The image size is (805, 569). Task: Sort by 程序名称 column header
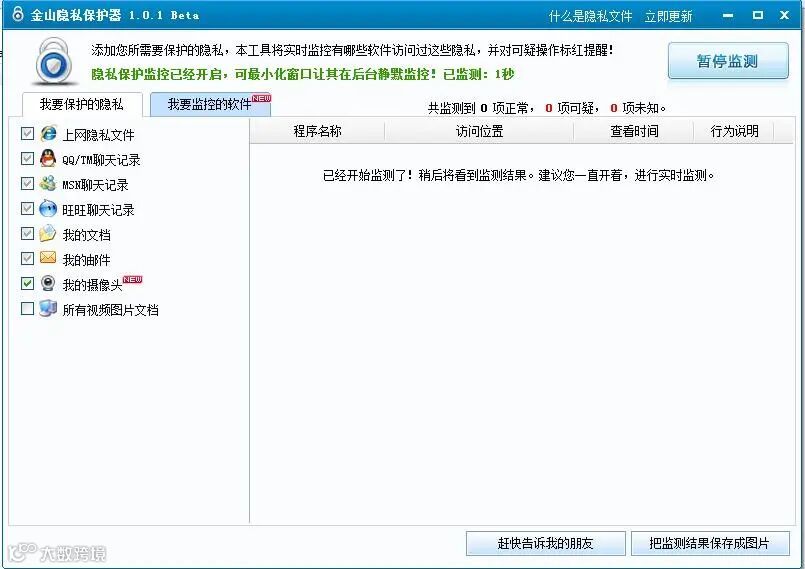[x=317, y=131]
